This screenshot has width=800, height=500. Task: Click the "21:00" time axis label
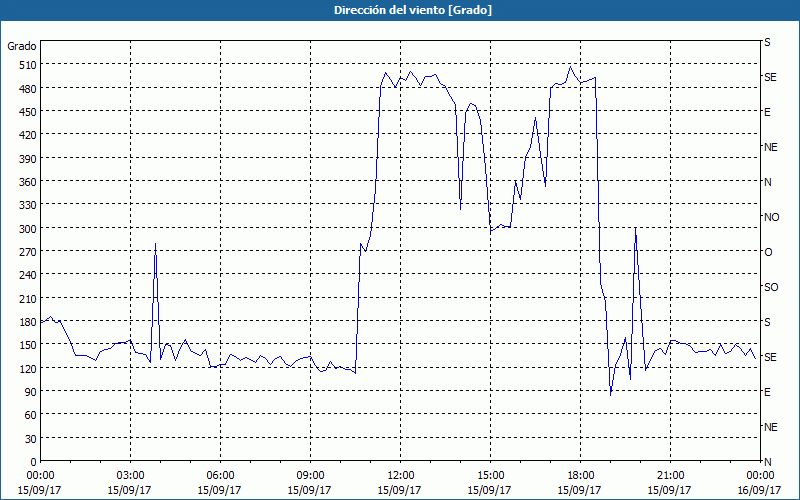coord(670,476)
